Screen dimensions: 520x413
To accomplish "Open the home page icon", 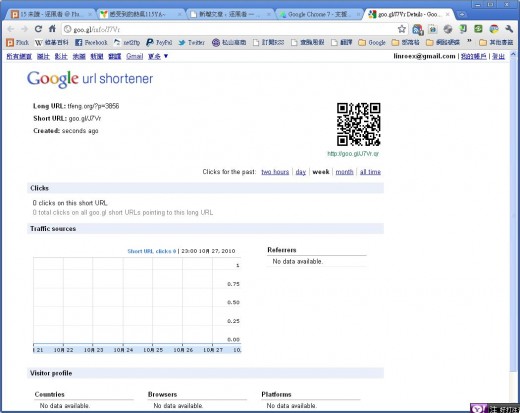I will click(52, 29).
